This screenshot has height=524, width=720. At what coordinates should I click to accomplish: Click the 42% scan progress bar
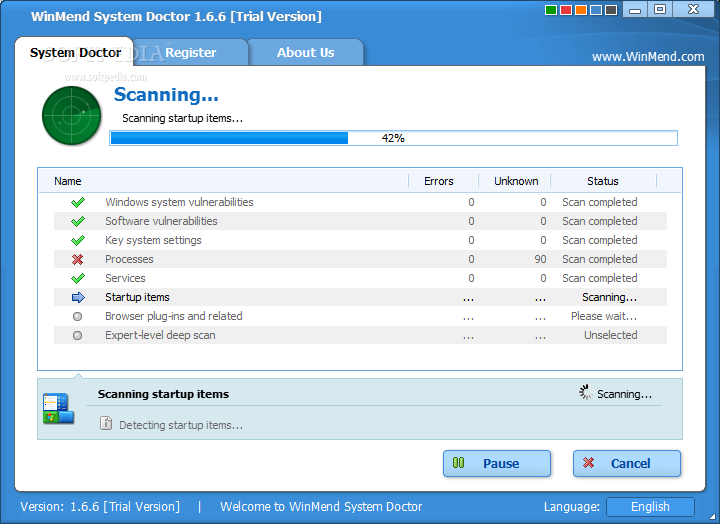(393, 138)
